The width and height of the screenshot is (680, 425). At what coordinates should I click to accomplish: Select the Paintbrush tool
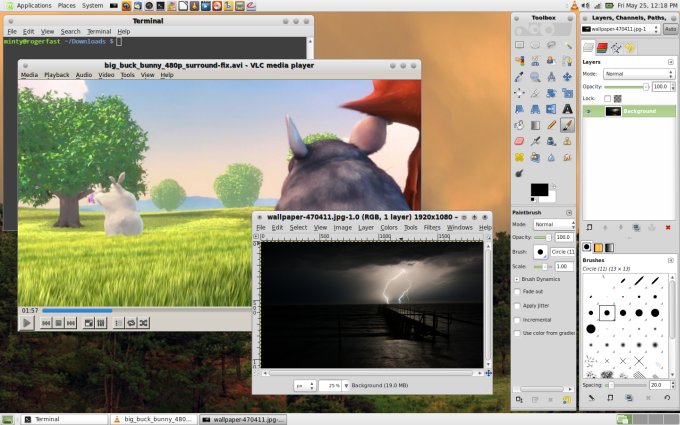(567, 125)
